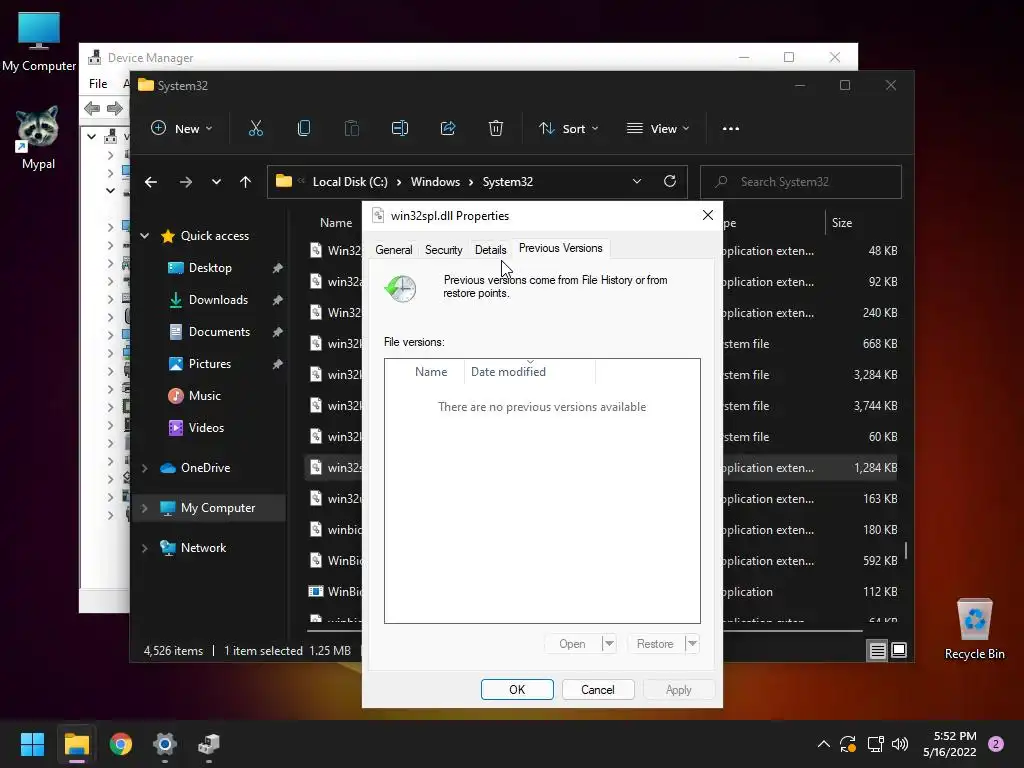This screenshot has width=1024, height=768.
Task: Select My Computer desktop icon
Action: click(39, 41)
